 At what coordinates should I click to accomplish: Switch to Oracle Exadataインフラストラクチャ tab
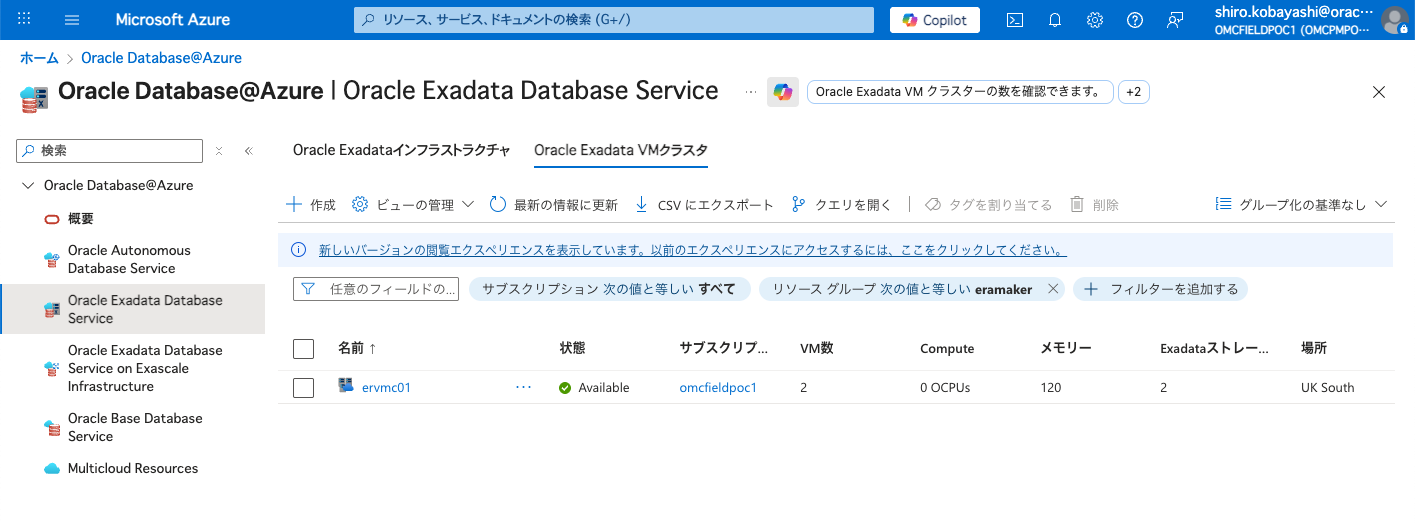pyautogui.click(x=402, y=150)
